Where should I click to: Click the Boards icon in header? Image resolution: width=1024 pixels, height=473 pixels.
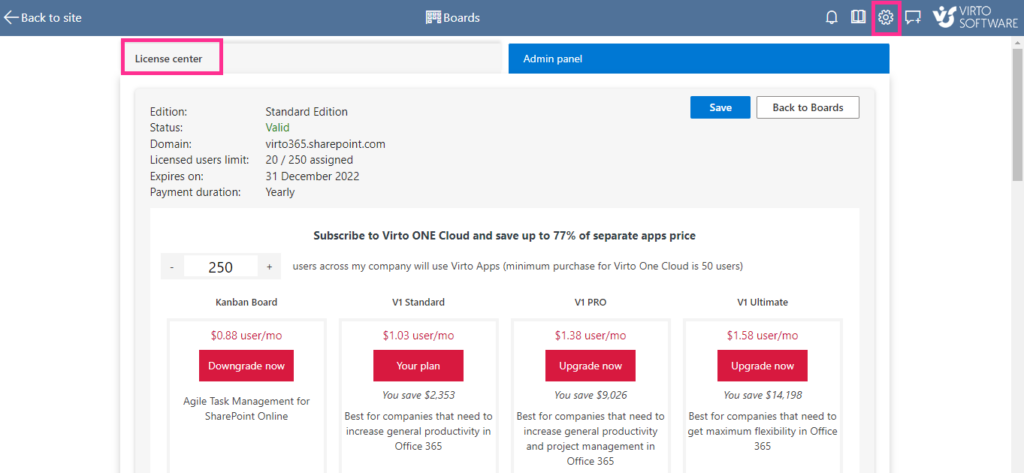pyautogui.click(x=433, y=18)
